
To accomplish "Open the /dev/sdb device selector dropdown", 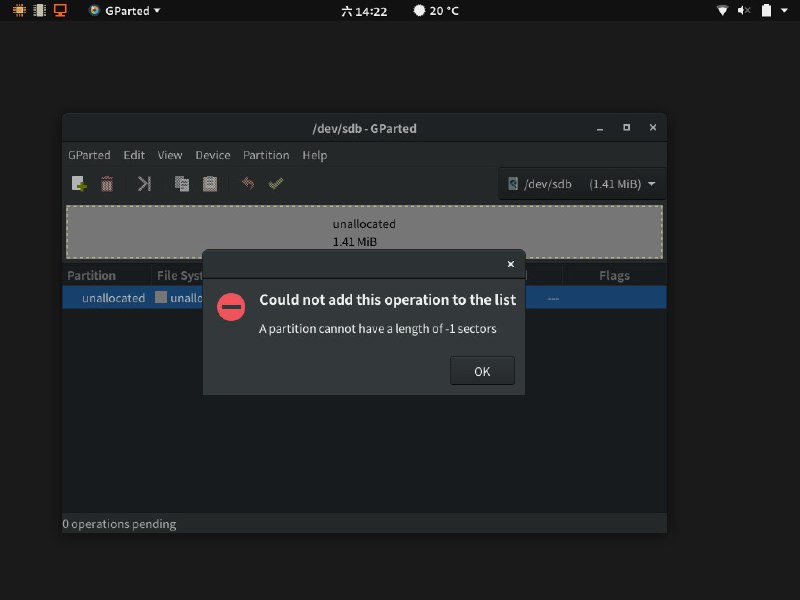I will click(x=582, y=184).
